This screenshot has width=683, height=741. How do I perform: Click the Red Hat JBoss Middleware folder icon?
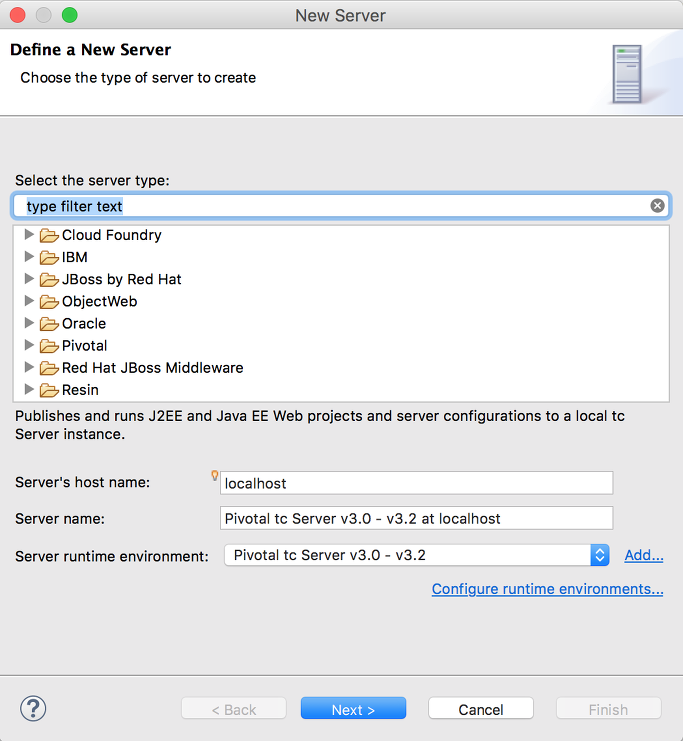point(49,368)
